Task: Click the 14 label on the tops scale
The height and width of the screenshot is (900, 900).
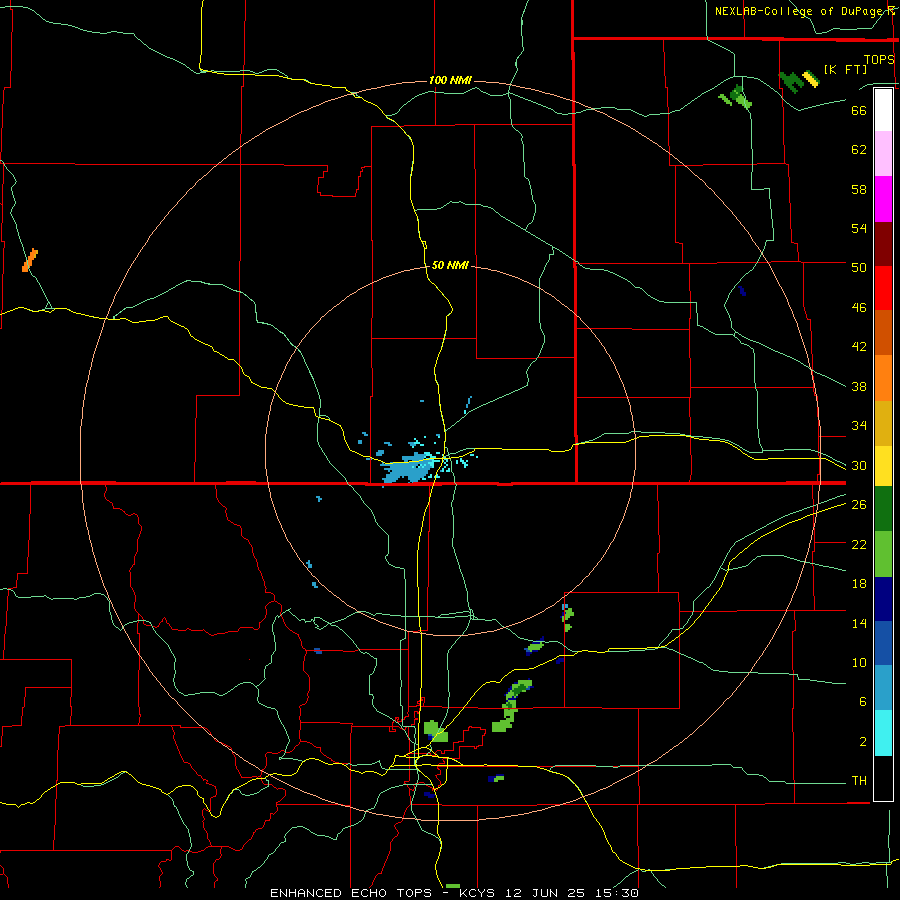Action: 859,623
